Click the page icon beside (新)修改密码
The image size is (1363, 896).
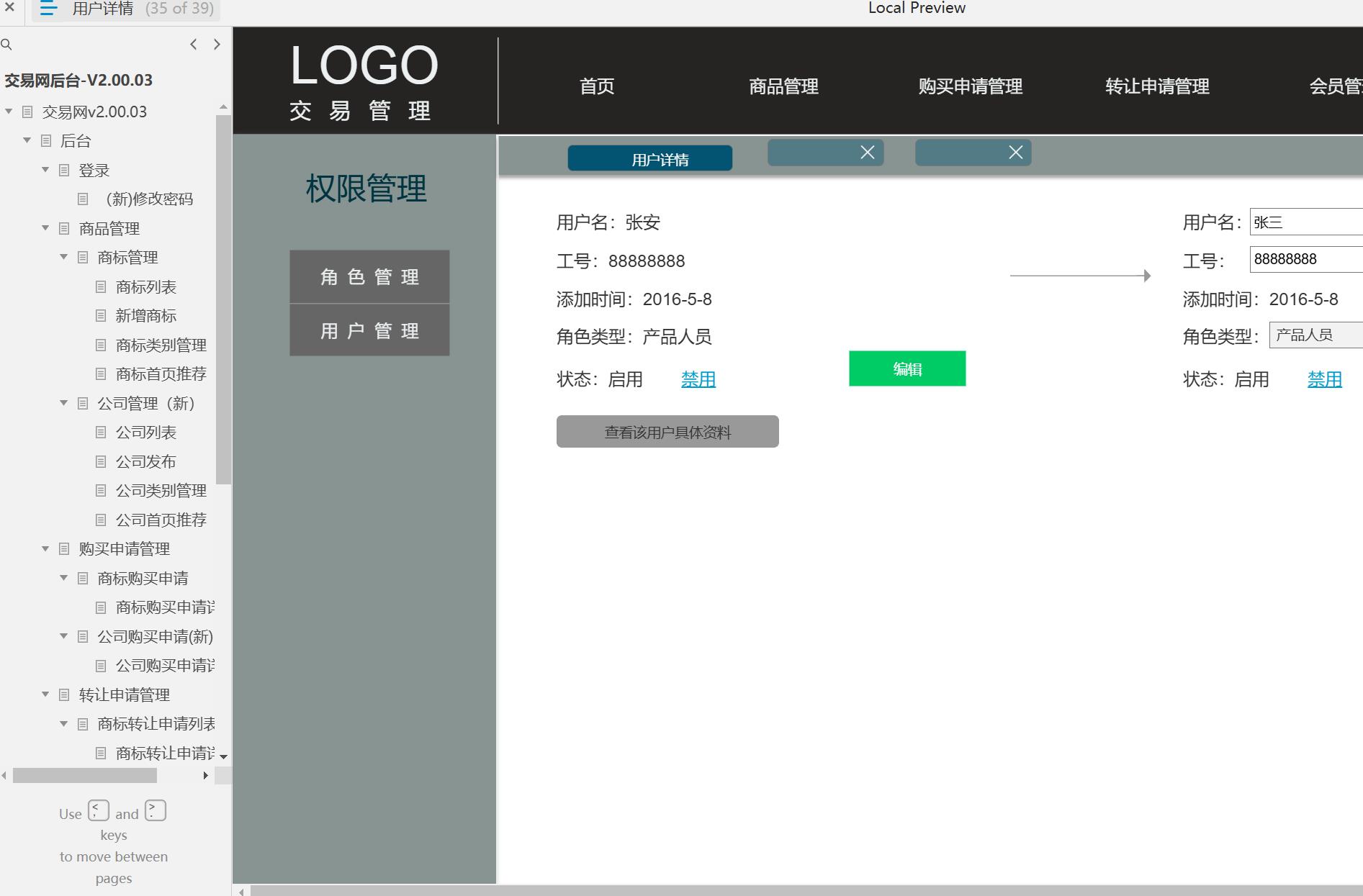(83, 199)
